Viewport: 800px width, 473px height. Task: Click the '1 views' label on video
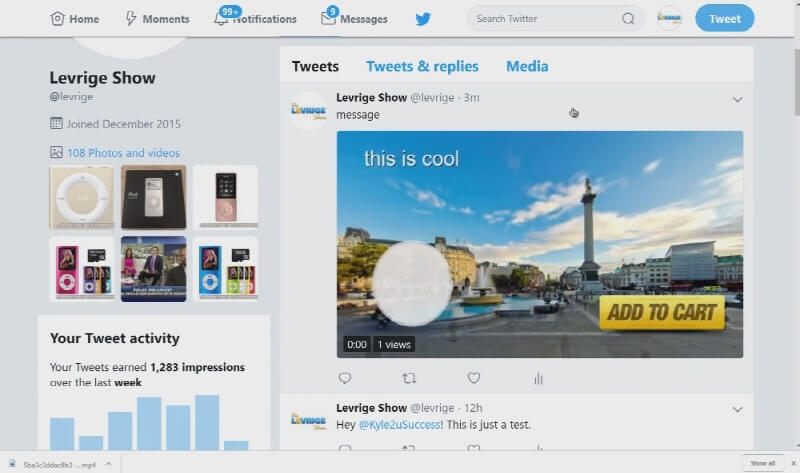(394, 344)
